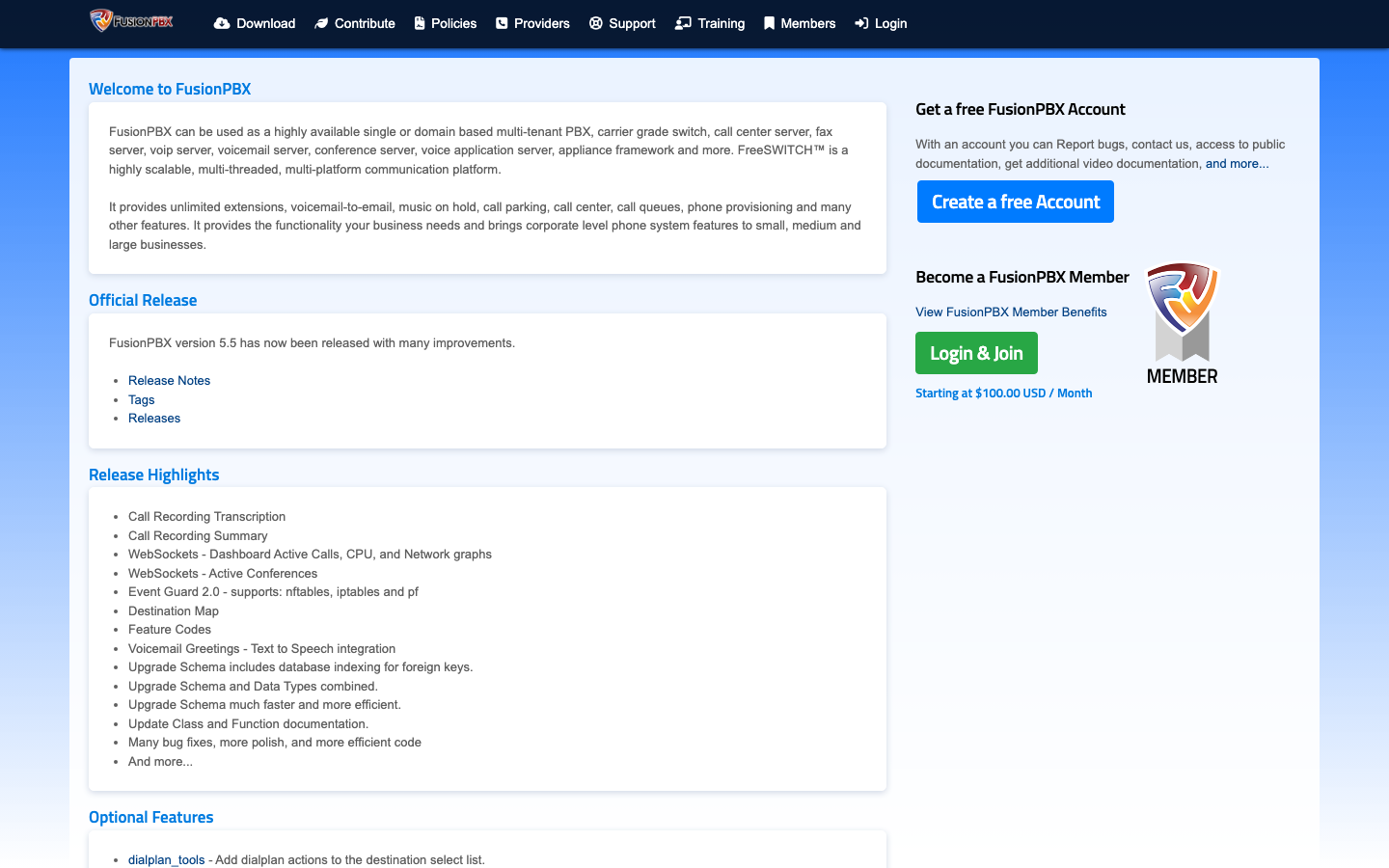The height and width of the screenshot is (868, 1389).
Task: Click the Create a free Account button
Action: point(1016,202)
